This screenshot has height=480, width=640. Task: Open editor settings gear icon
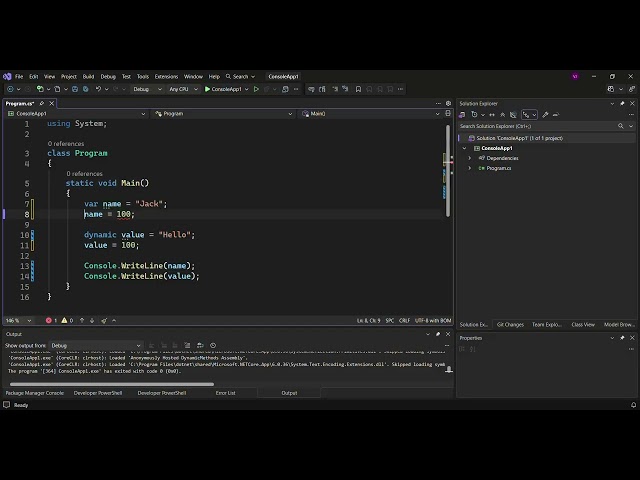click(448, 104)
